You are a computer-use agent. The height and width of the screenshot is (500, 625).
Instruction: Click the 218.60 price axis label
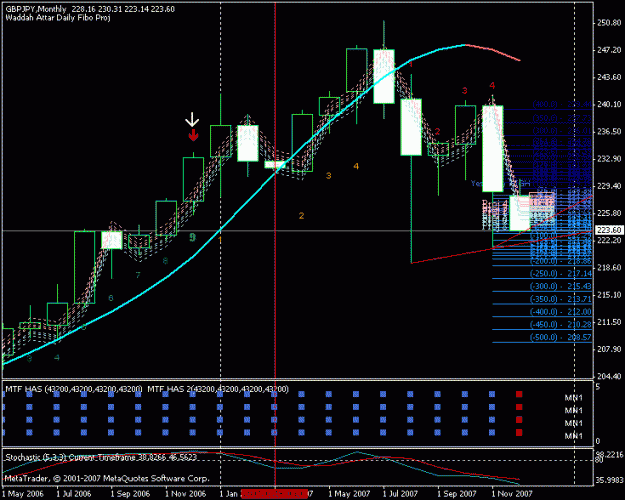tap(609, 268)
